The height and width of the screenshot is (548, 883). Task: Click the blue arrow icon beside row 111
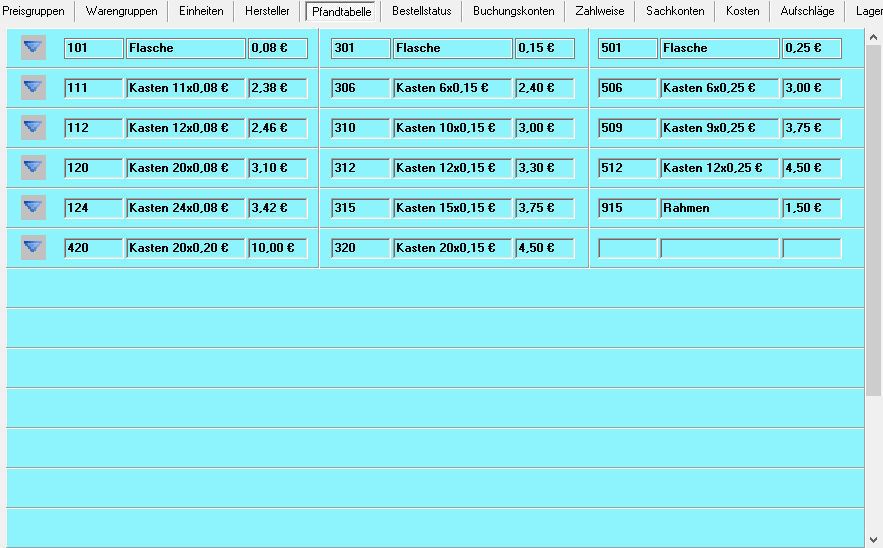33,88
